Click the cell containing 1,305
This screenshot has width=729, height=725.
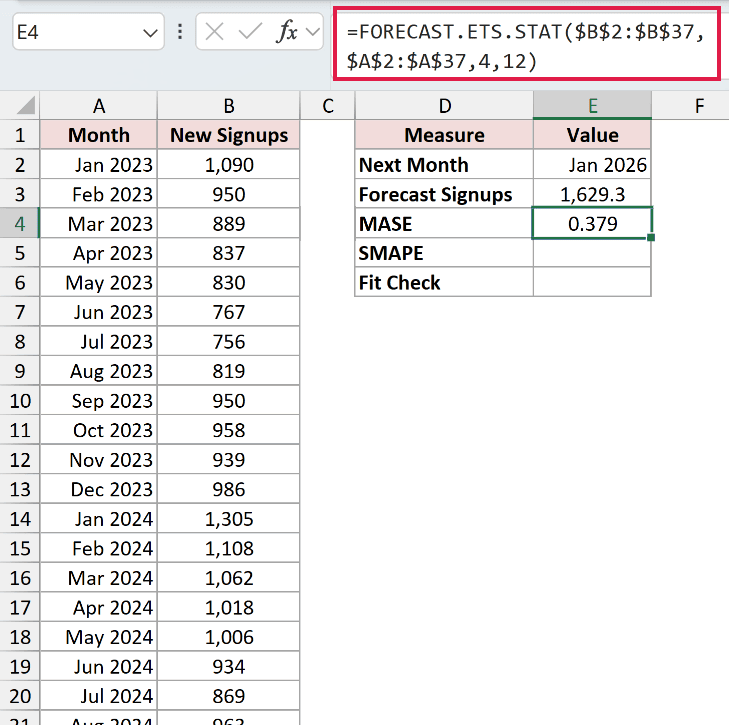coord(229,519)
